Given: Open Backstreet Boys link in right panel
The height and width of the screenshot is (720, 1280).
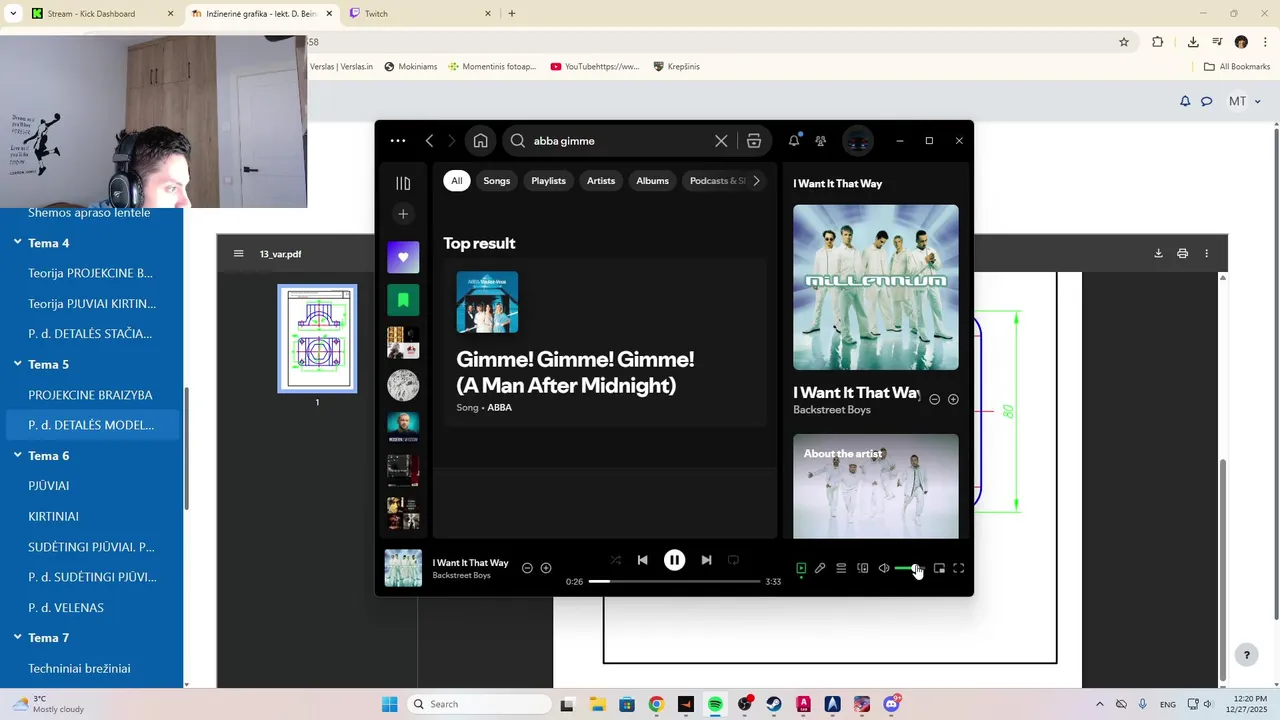Looking at the screenshot, I should click(x=832, y=410).
